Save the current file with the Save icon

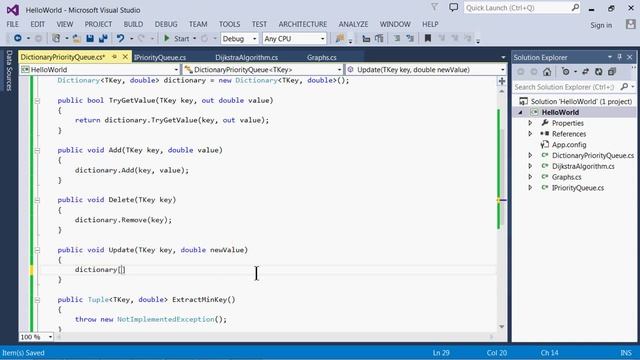(x=90, y=38)
